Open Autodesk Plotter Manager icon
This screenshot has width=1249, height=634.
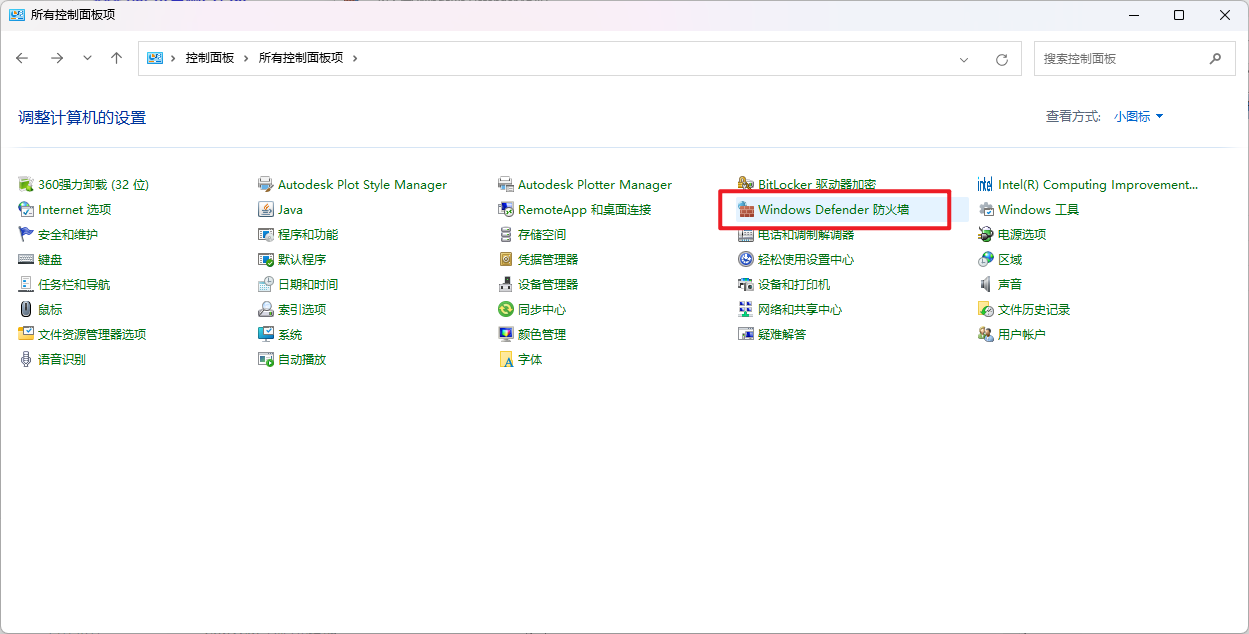tap(506, 184)
